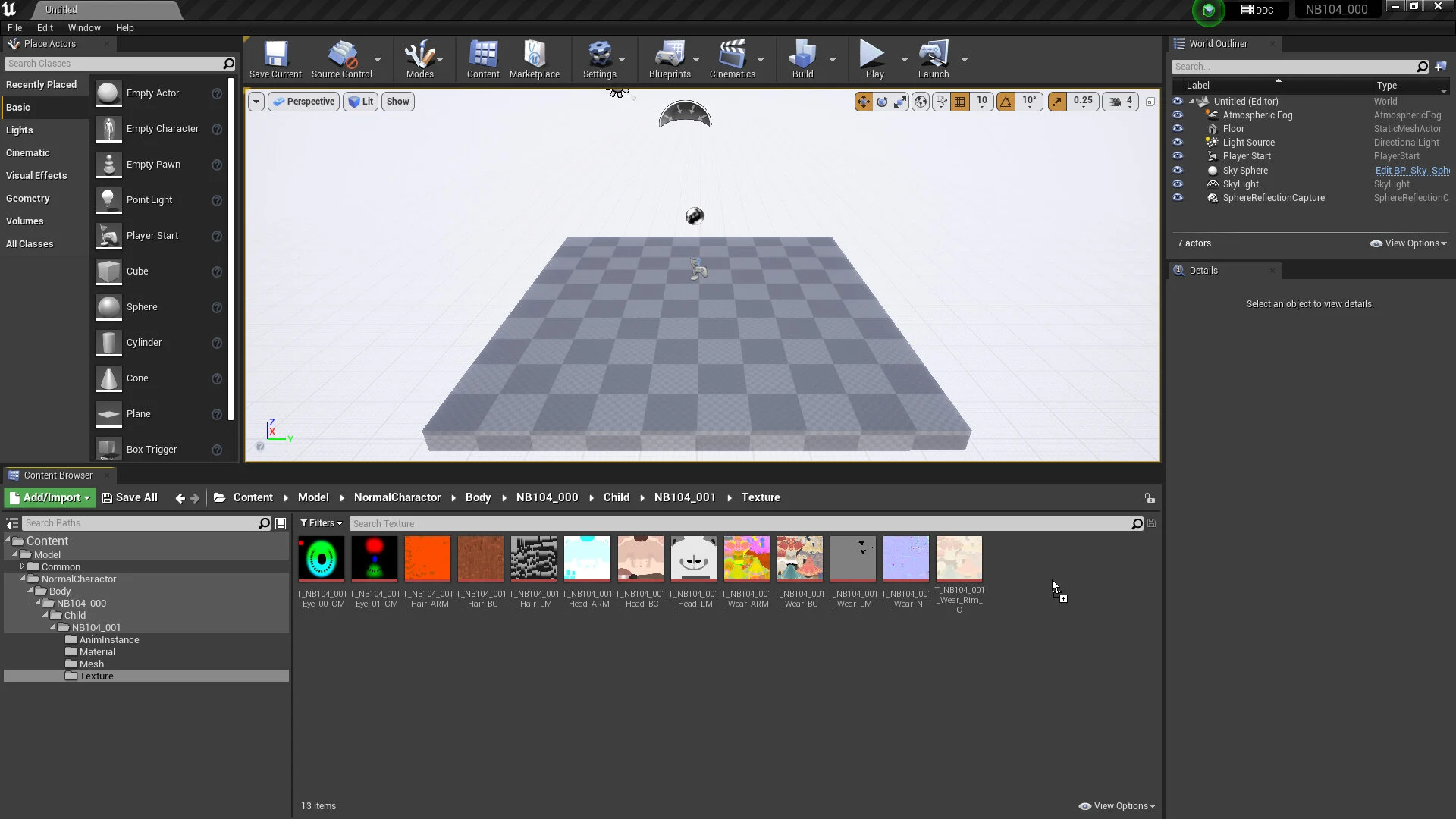Toggle scale snapping in viewport
The height and width of the screenshot is (819, 1456).
coord(1057,102)
